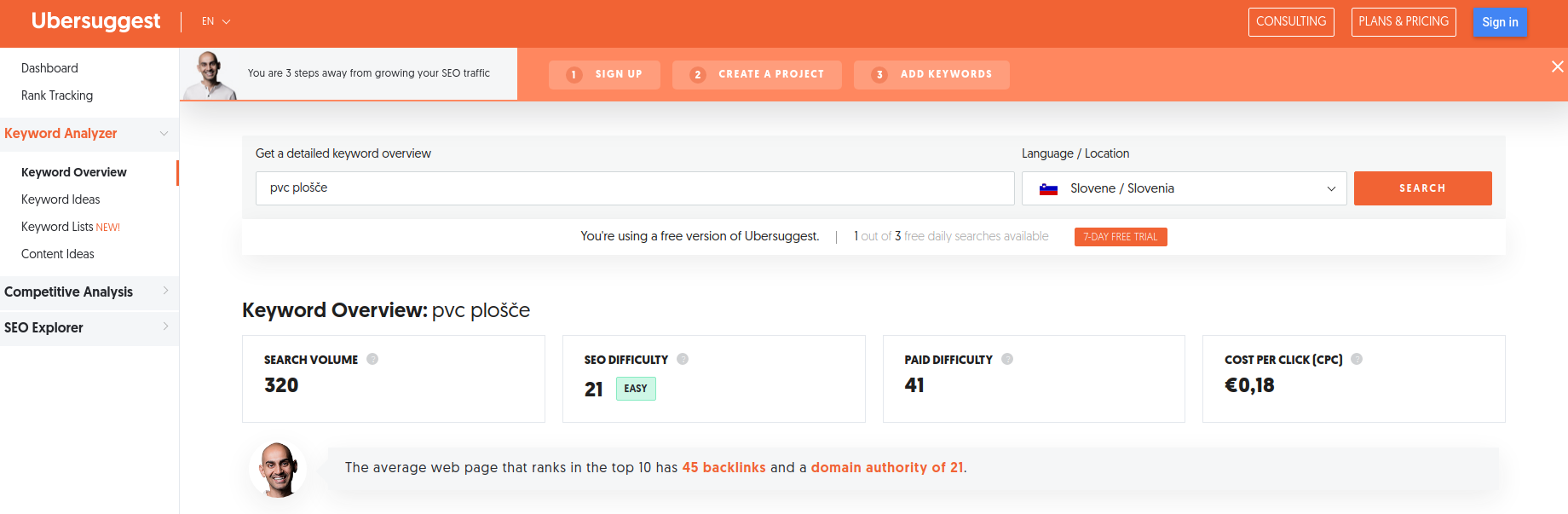This screenshot has width=1568, height=514.
Task: Click the domain authority of 21 text
Action: pos(887,468)
